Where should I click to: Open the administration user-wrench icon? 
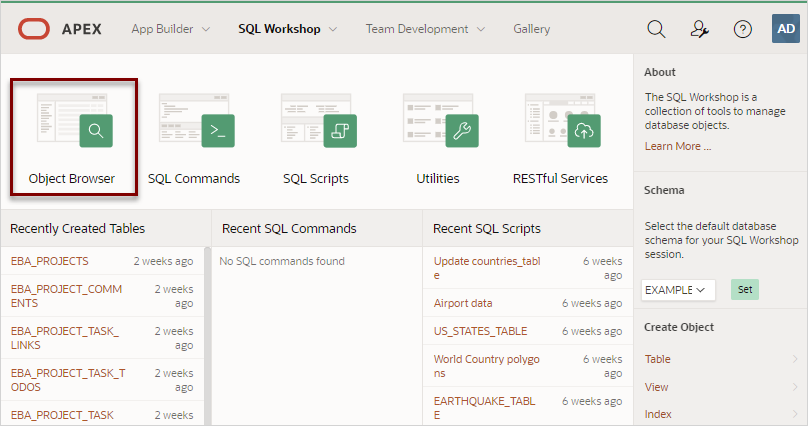point(699,29)
